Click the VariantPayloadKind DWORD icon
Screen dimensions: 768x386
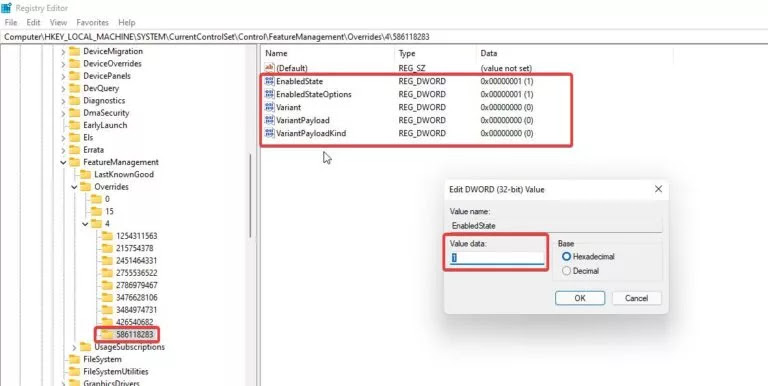point(269,133)
